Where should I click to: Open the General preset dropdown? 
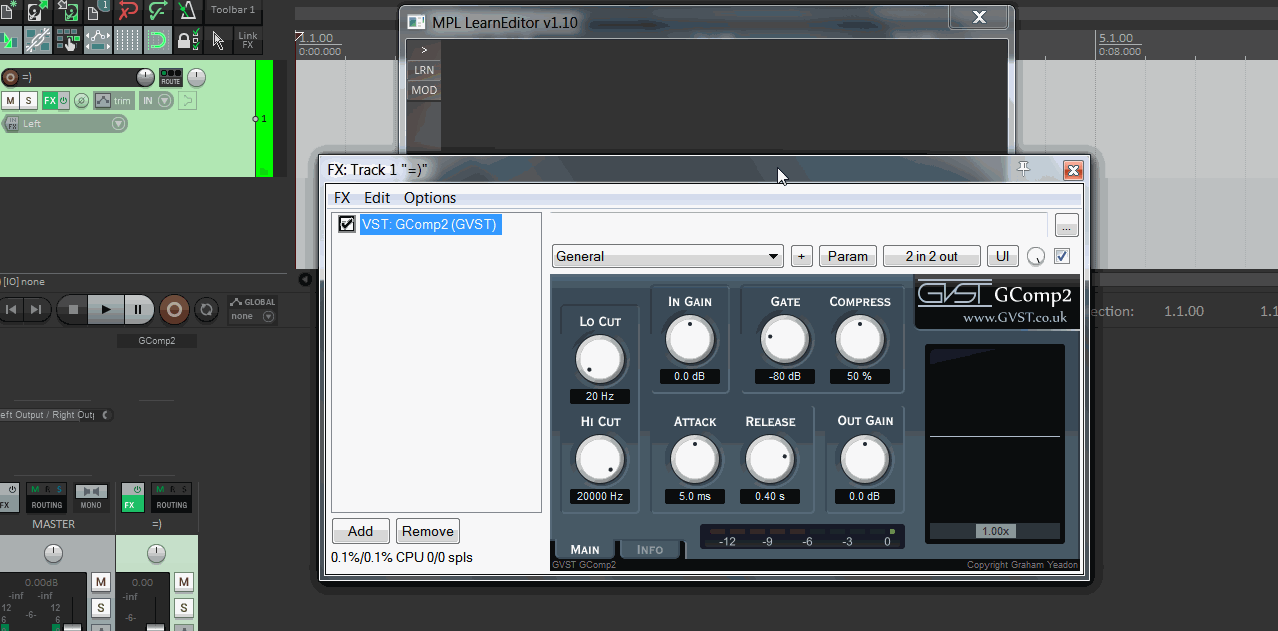pos(667,256)
